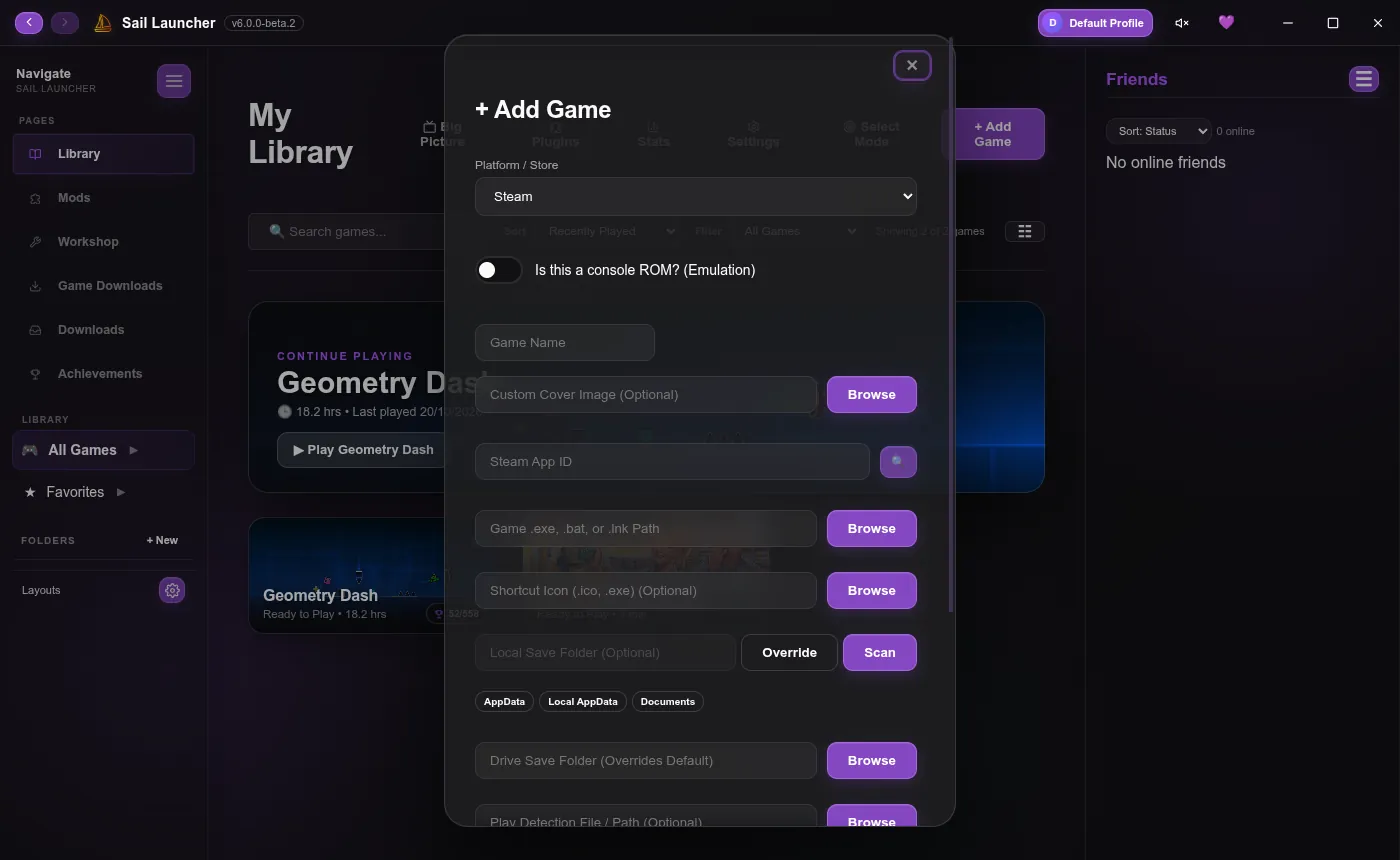
Task: Open the Library page
Action: [x=104, y=154]
